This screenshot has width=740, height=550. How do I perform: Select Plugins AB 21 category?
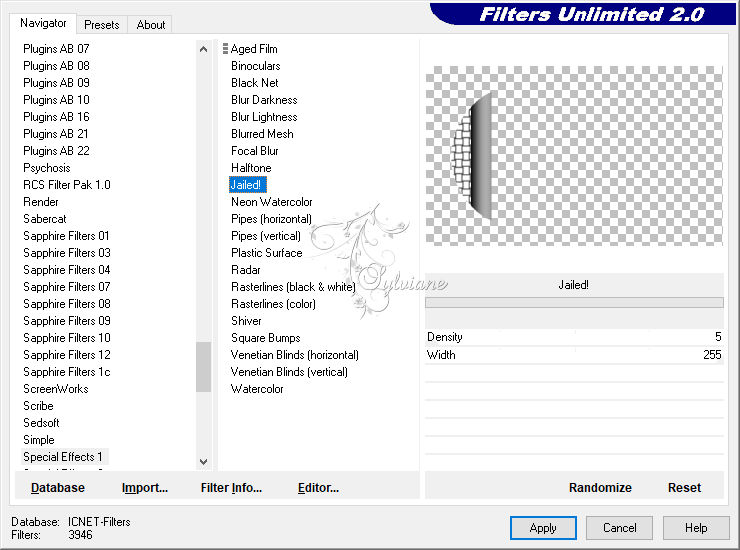[56, 134]
